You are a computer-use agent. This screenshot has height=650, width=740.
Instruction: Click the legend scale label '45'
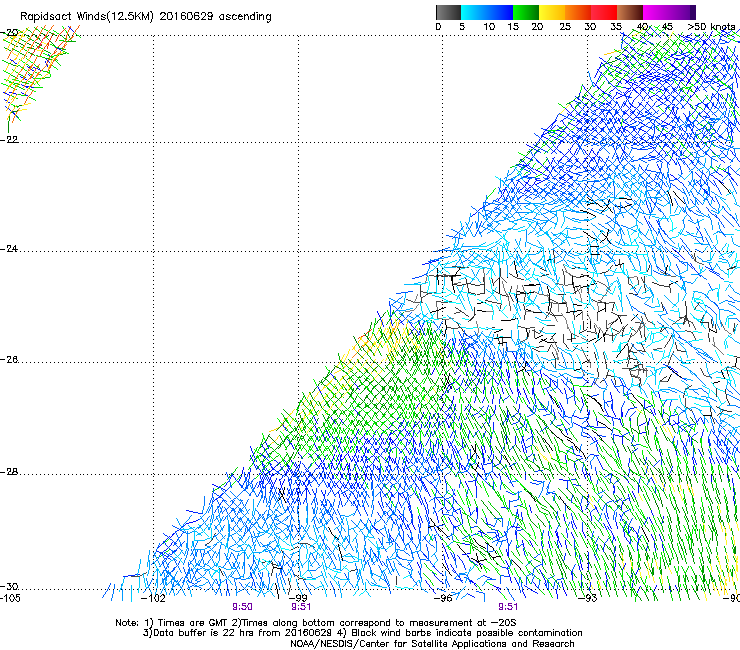(x=667, y=27)
